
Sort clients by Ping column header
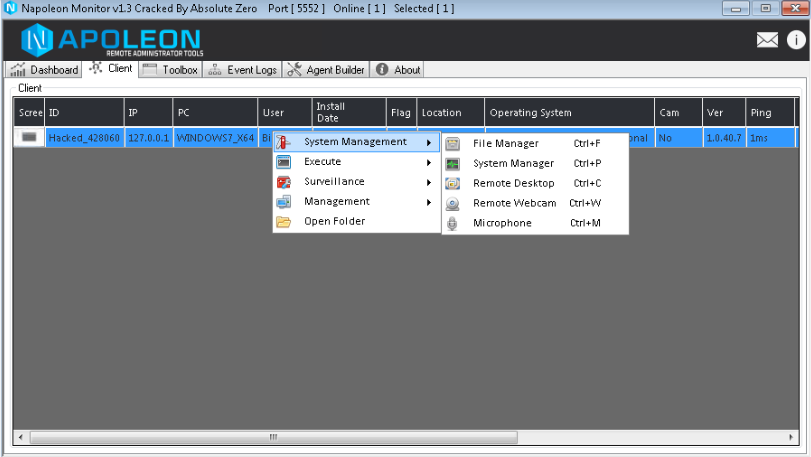tap(768, 113)
